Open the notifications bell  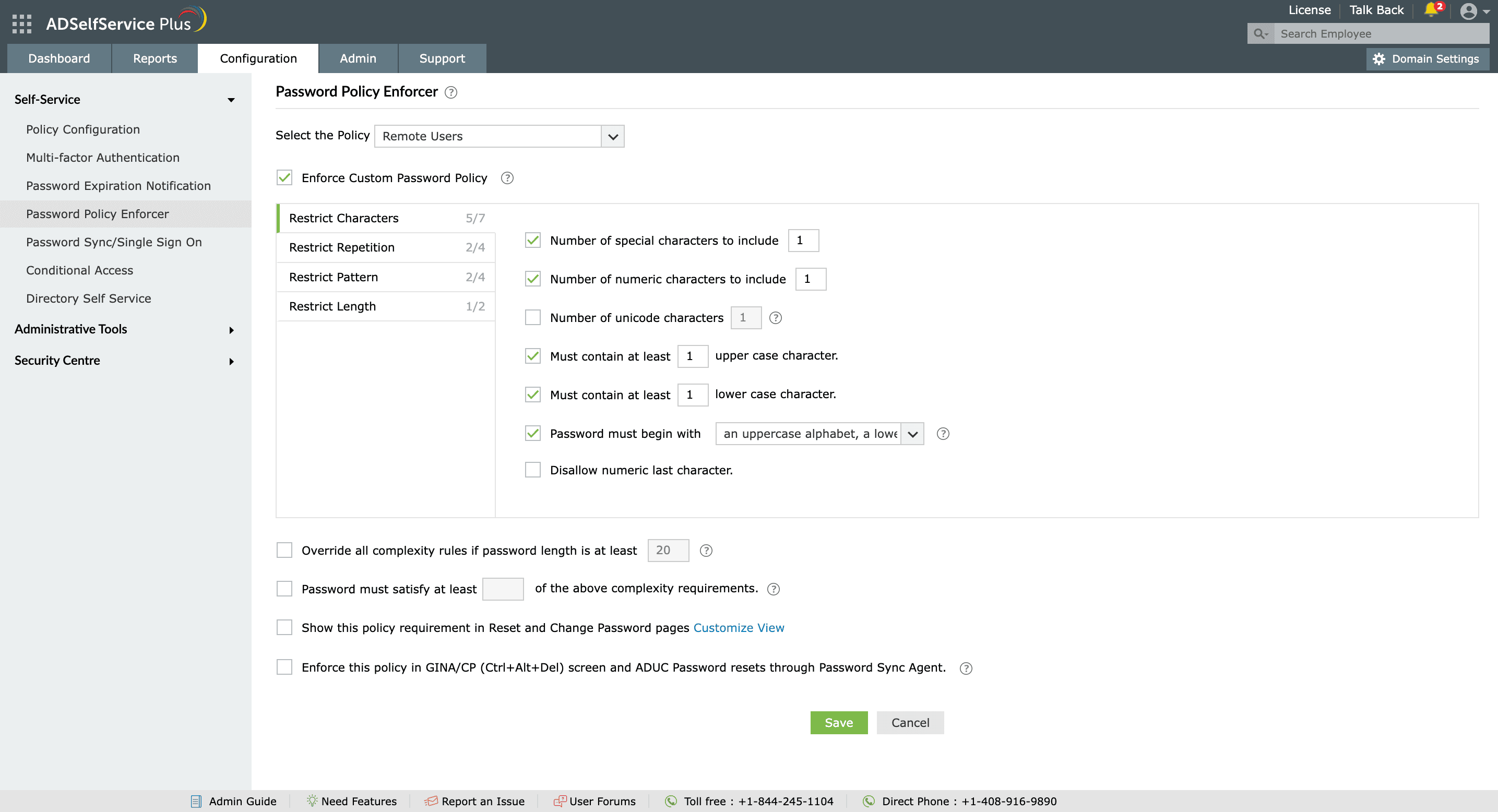coord(1431,10)
